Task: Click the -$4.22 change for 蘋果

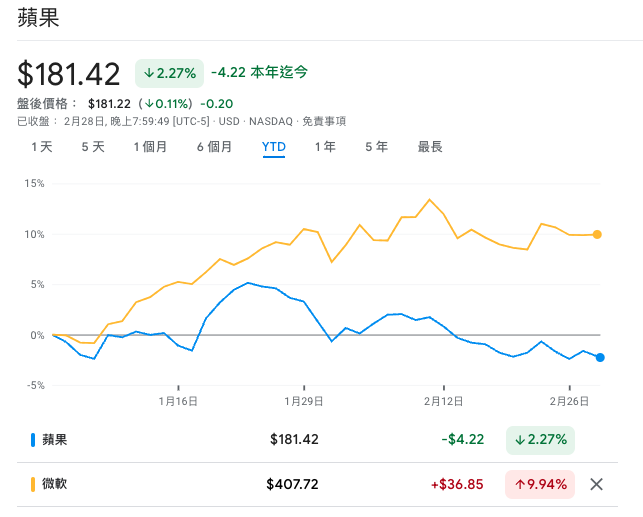Action: [x=463, y=440]
